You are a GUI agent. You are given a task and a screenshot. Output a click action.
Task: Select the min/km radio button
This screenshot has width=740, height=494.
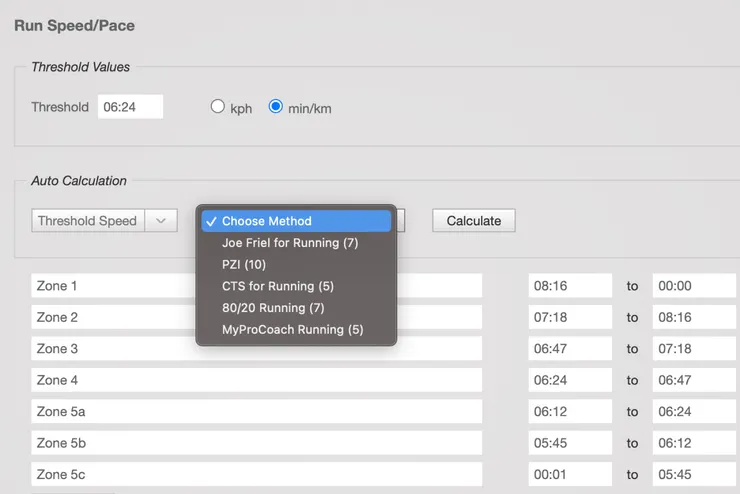point(276,106)
